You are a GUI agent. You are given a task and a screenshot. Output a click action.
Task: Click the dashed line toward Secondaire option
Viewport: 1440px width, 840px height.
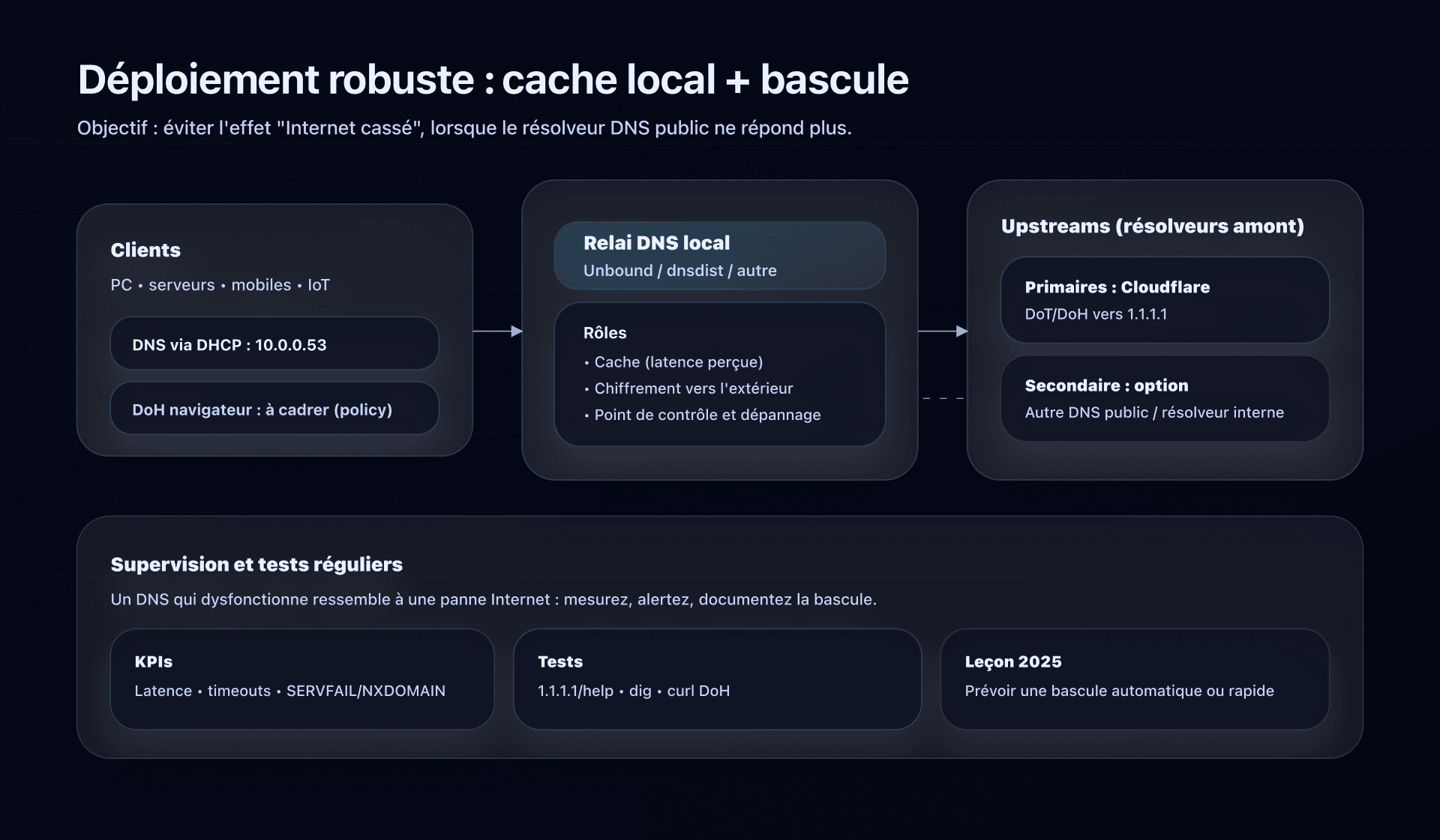point(941,398)
